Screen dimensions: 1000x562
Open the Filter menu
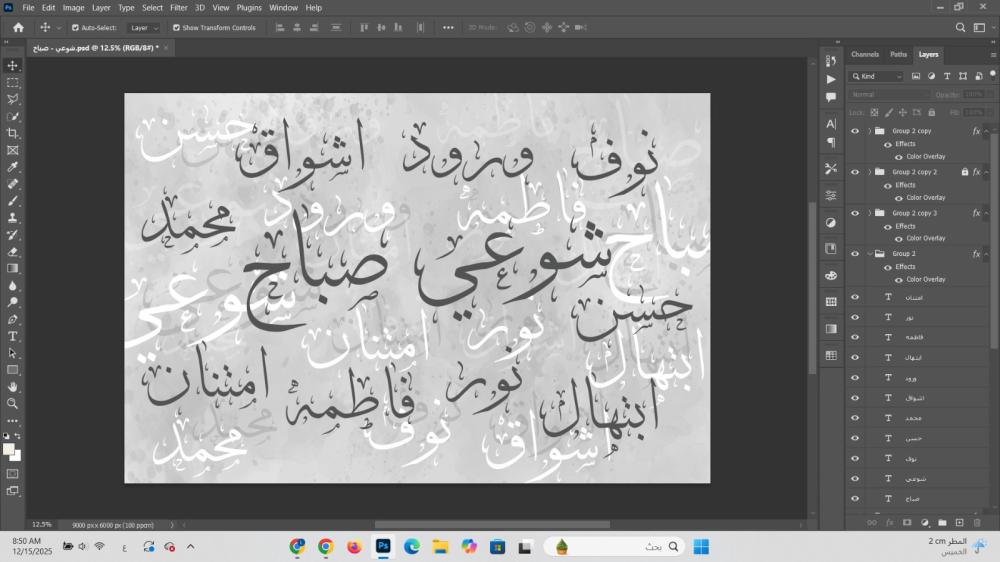pos(178,7)
